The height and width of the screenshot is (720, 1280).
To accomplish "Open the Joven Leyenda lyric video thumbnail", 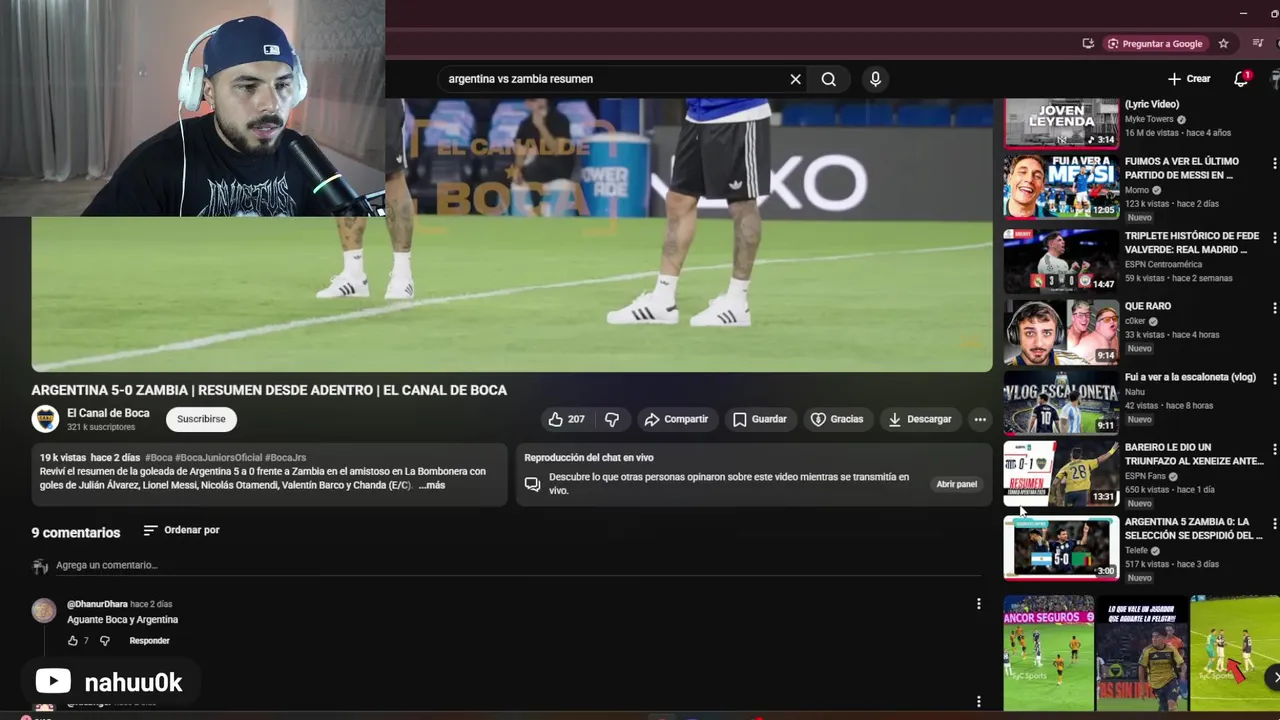I will click(1061, 123).
